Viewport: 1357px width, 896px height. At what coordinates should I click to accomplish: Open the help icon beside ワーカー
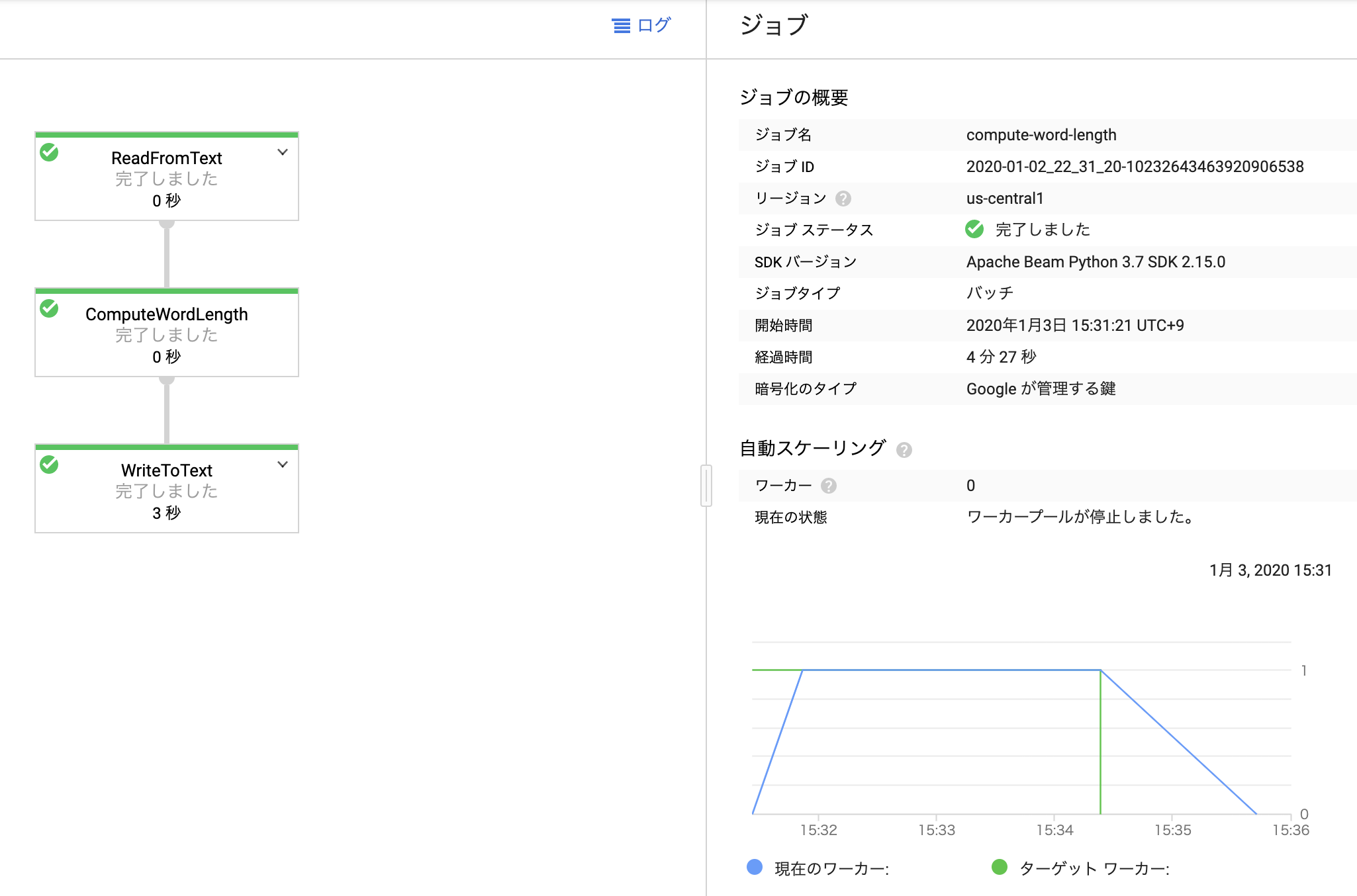827,485
